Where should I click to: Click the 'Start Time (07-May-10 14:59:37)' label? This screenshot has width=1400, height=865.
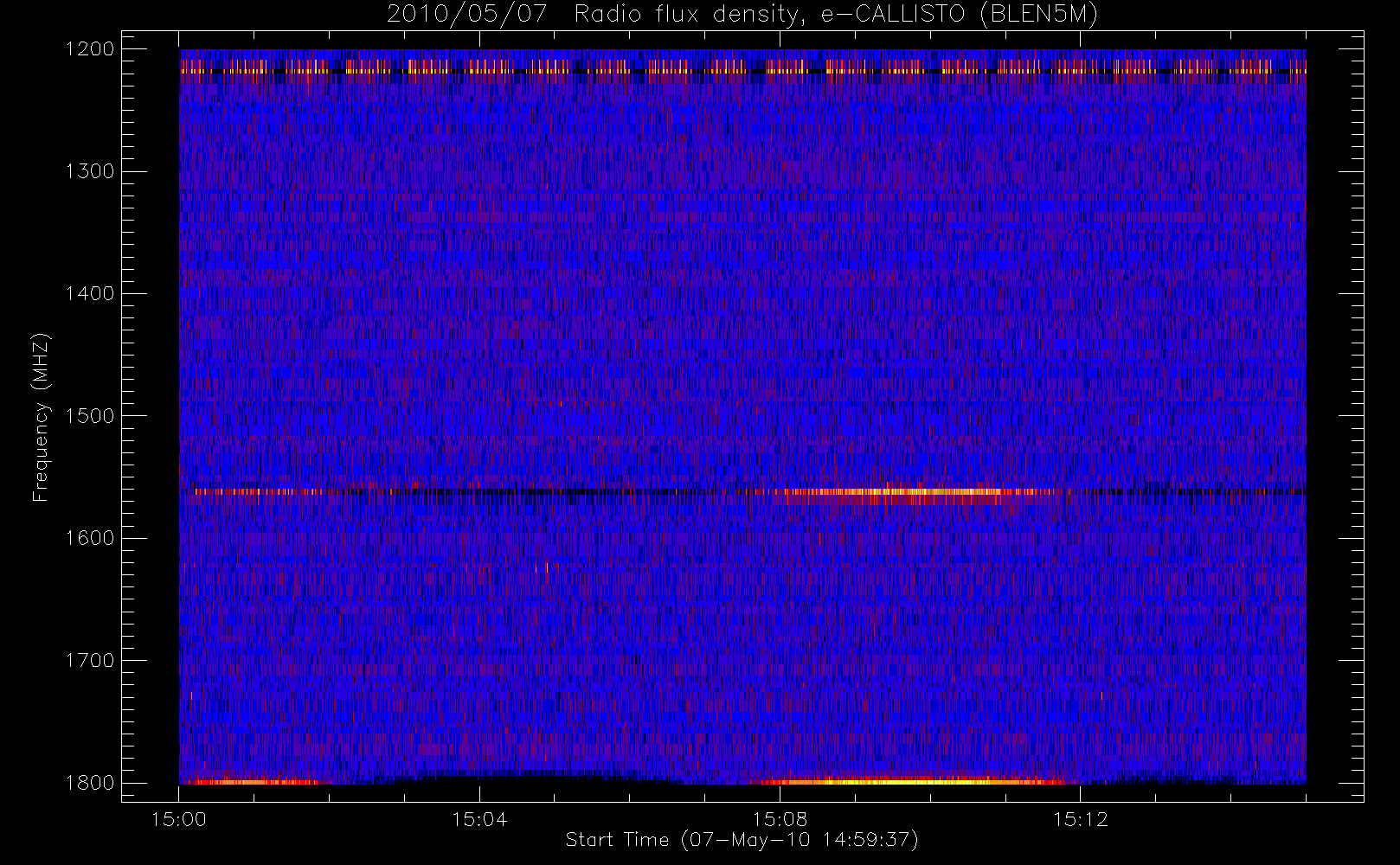[742, 840]
